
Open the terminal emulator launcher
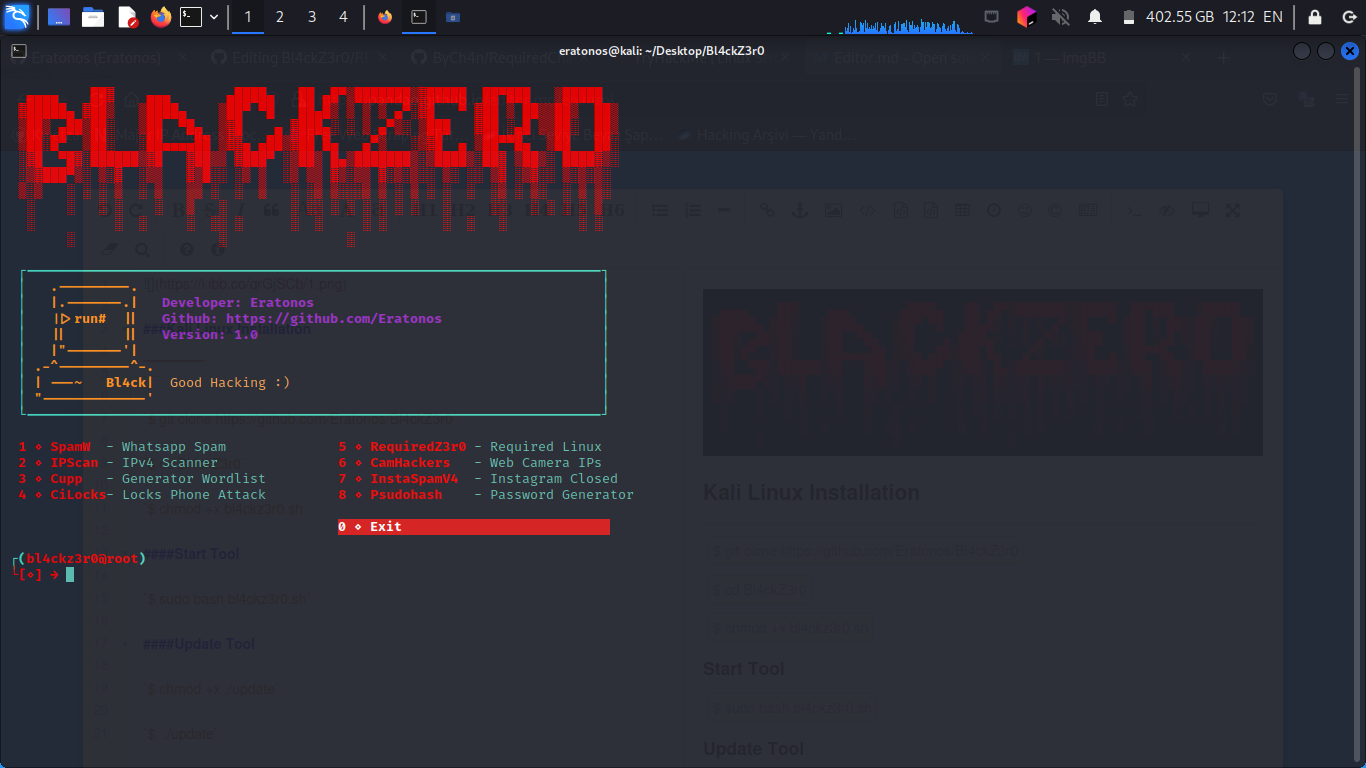tap(191, 17)
